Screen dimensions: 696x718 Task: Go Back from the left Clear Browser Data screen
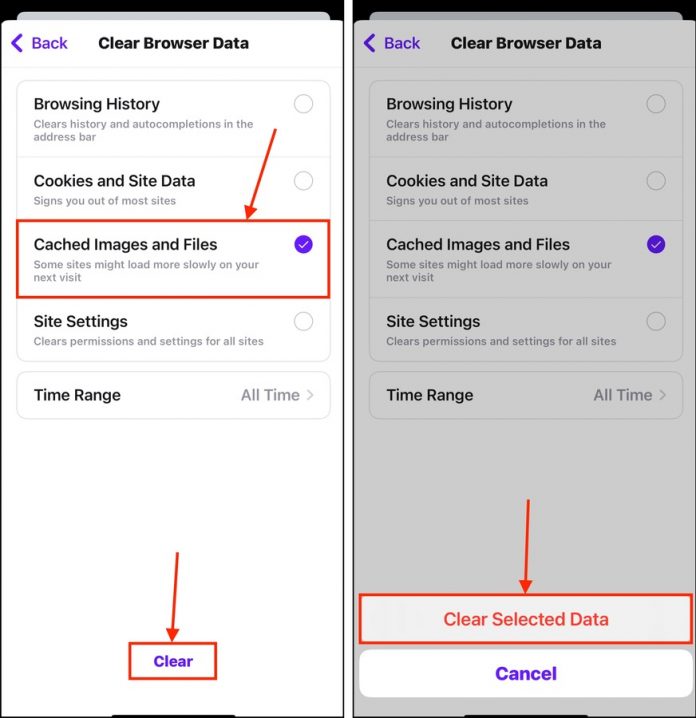point(39,43)
